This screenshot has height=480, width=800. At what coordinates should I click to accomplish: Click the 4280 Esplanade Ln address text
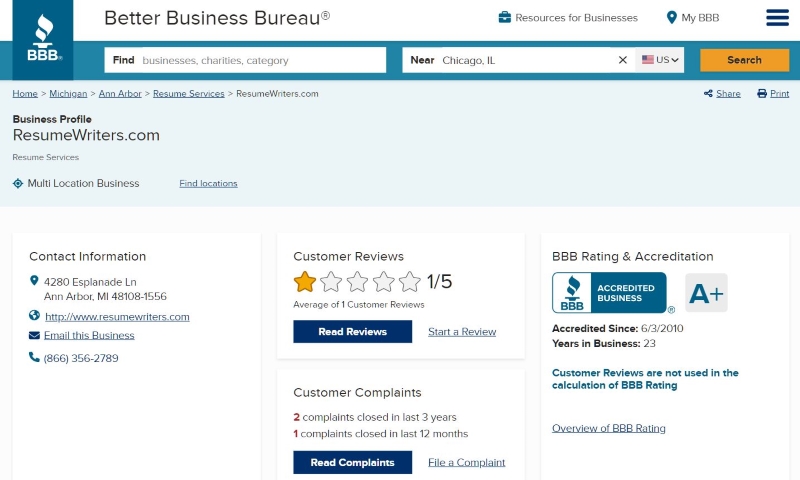105,289
